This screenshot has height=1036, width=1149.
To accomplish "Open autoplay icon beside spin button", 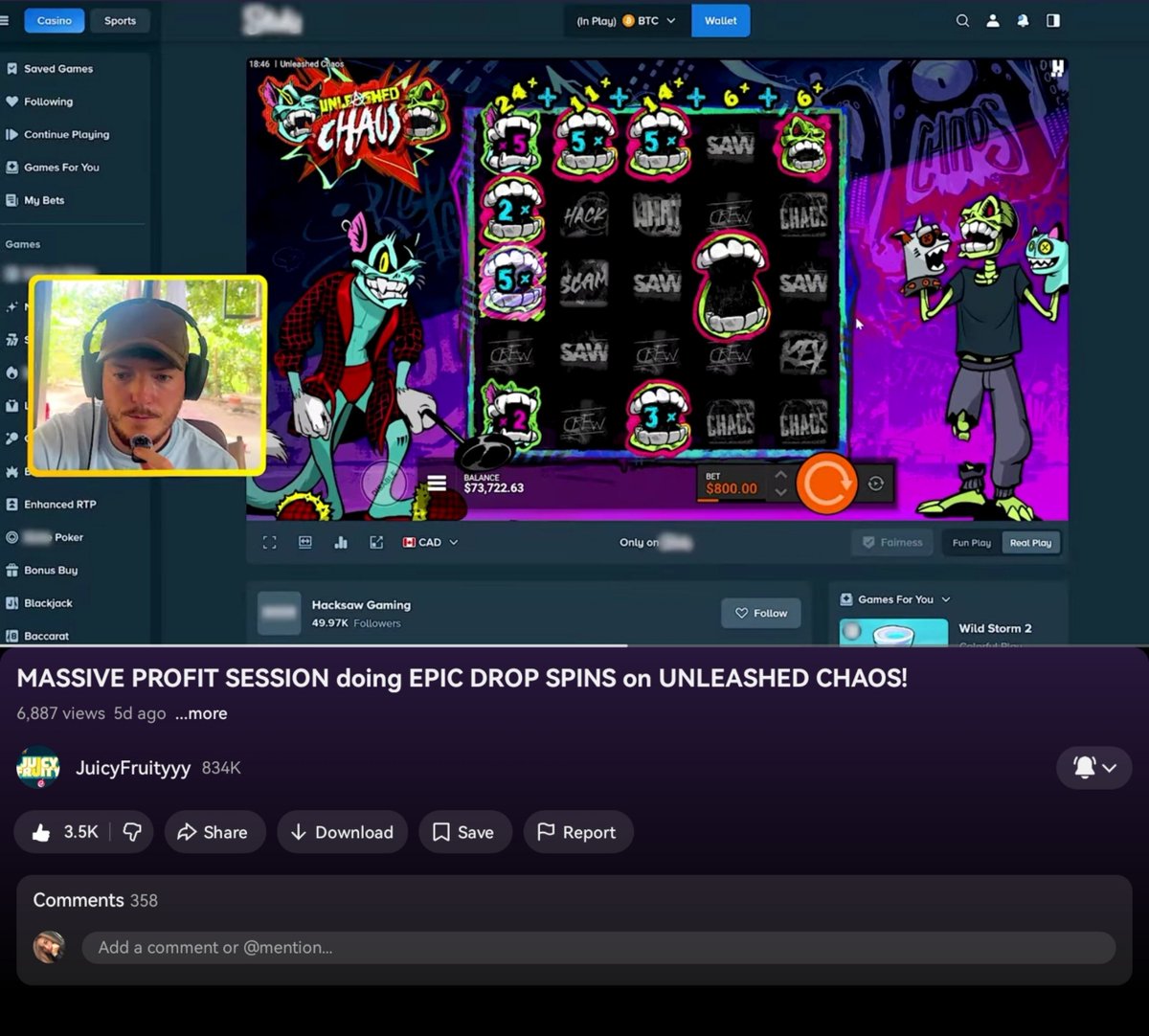I will coord(875,484).
